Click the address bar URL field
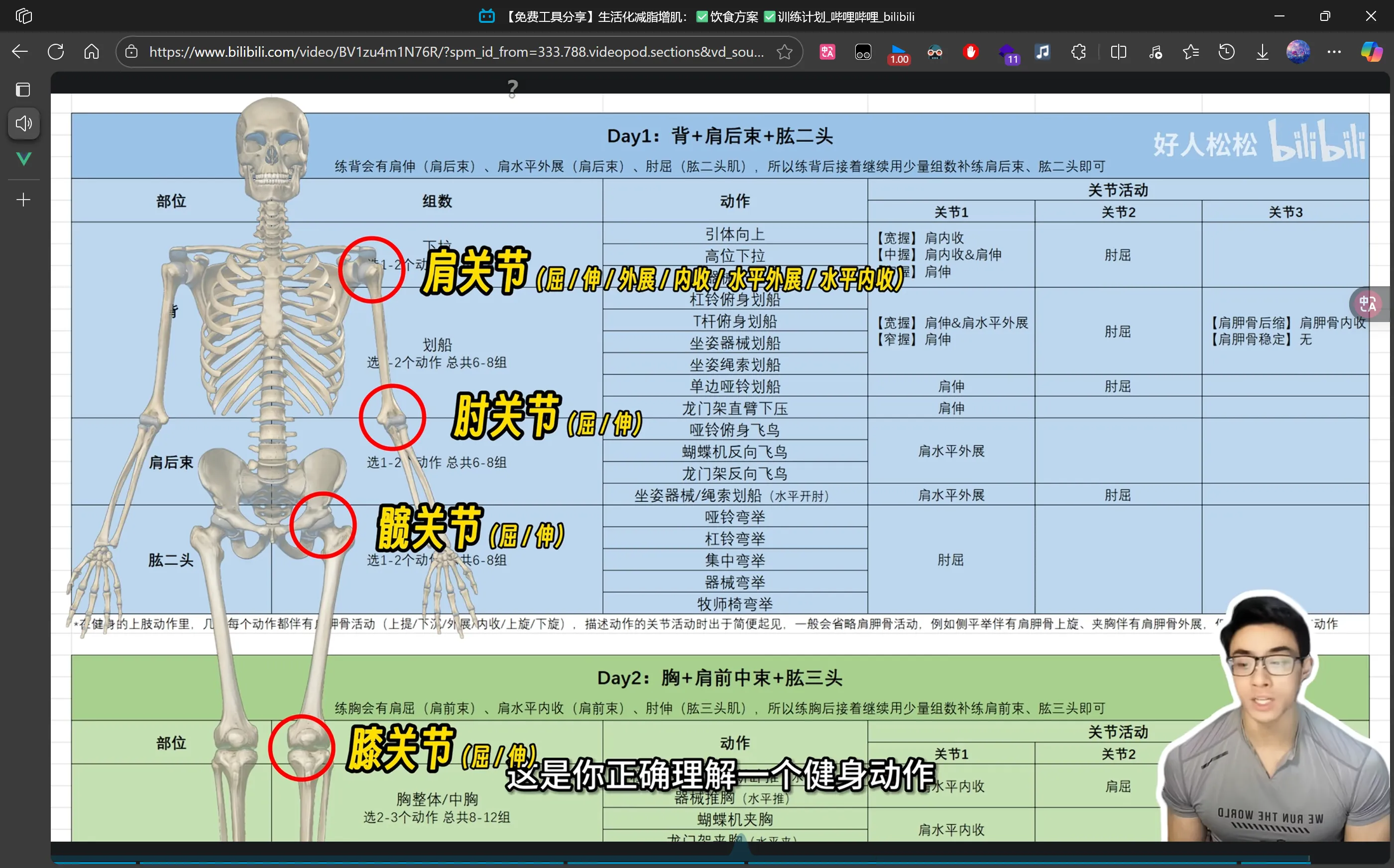1394x868 pixels. click(456, 52)
